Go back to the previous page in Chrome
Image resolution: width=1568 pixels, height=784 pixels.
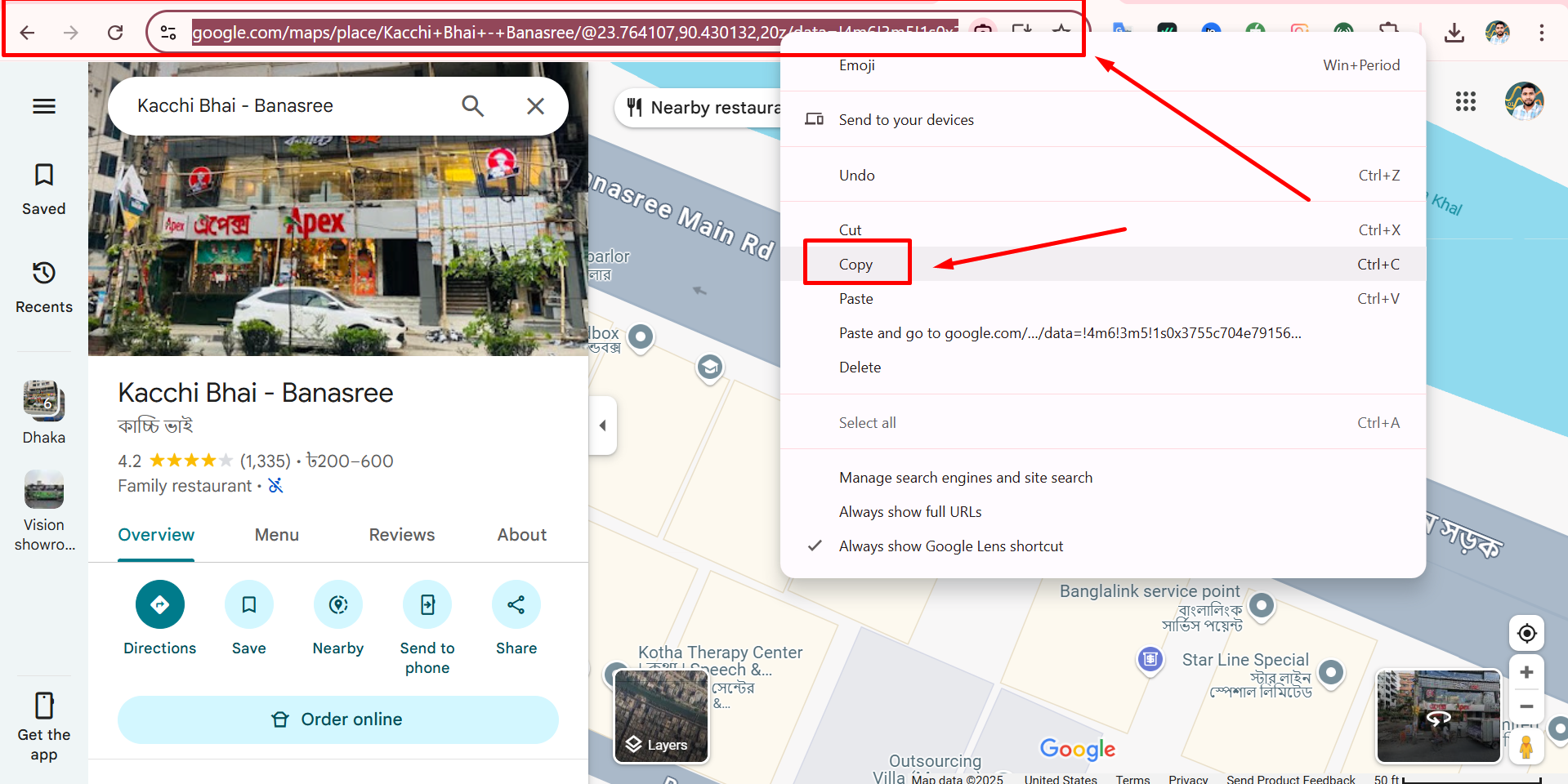(x=27, y=33)
